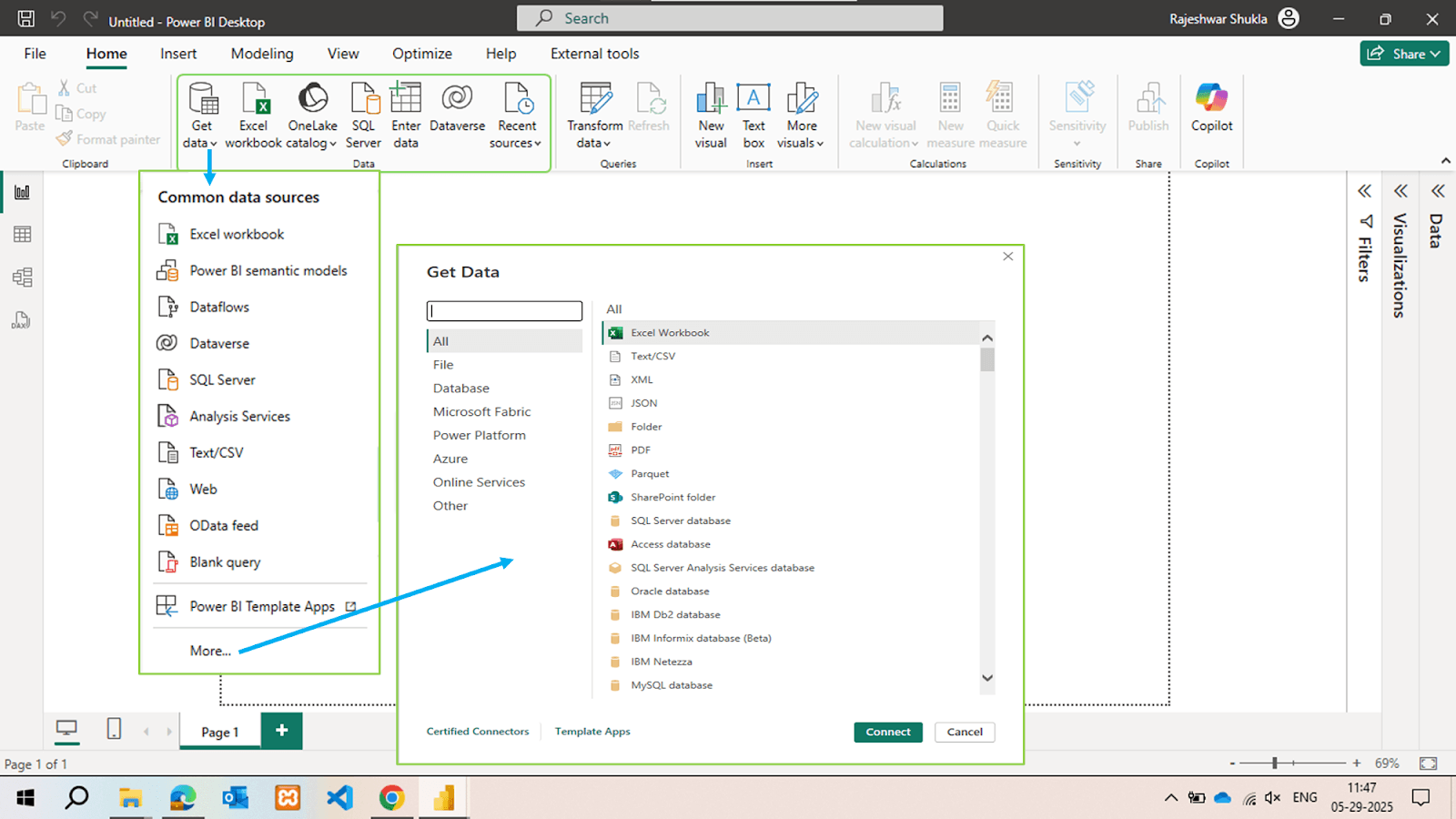Select Database category in Get Data
The width and height of the screenshot is (1456, 819).
click(x=461, y=389)
